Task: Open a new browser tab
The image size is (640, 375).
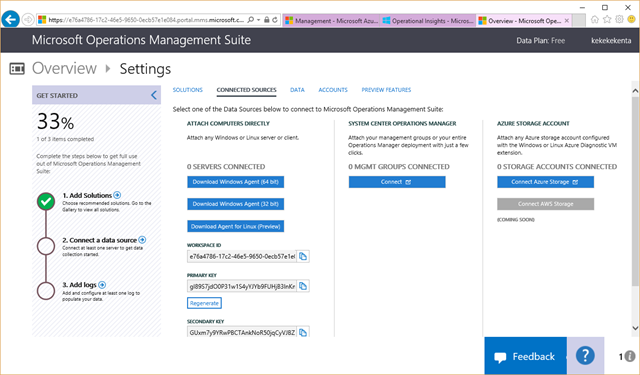Action: [579, 20]
